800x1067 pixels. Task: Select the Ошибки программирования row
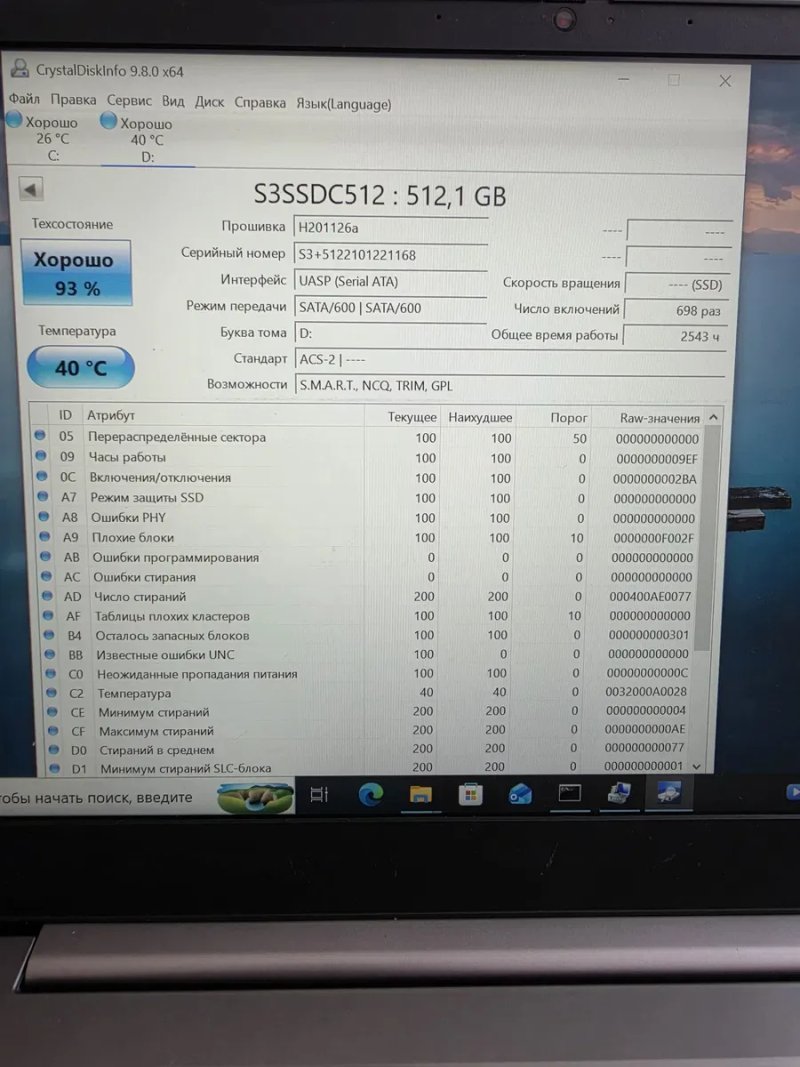367,557
